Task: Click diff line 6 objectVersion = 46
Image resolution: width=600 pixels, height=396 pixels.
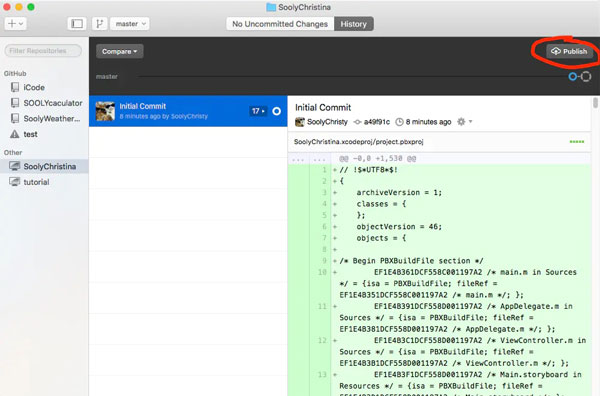Action: [x=399, y=227]
